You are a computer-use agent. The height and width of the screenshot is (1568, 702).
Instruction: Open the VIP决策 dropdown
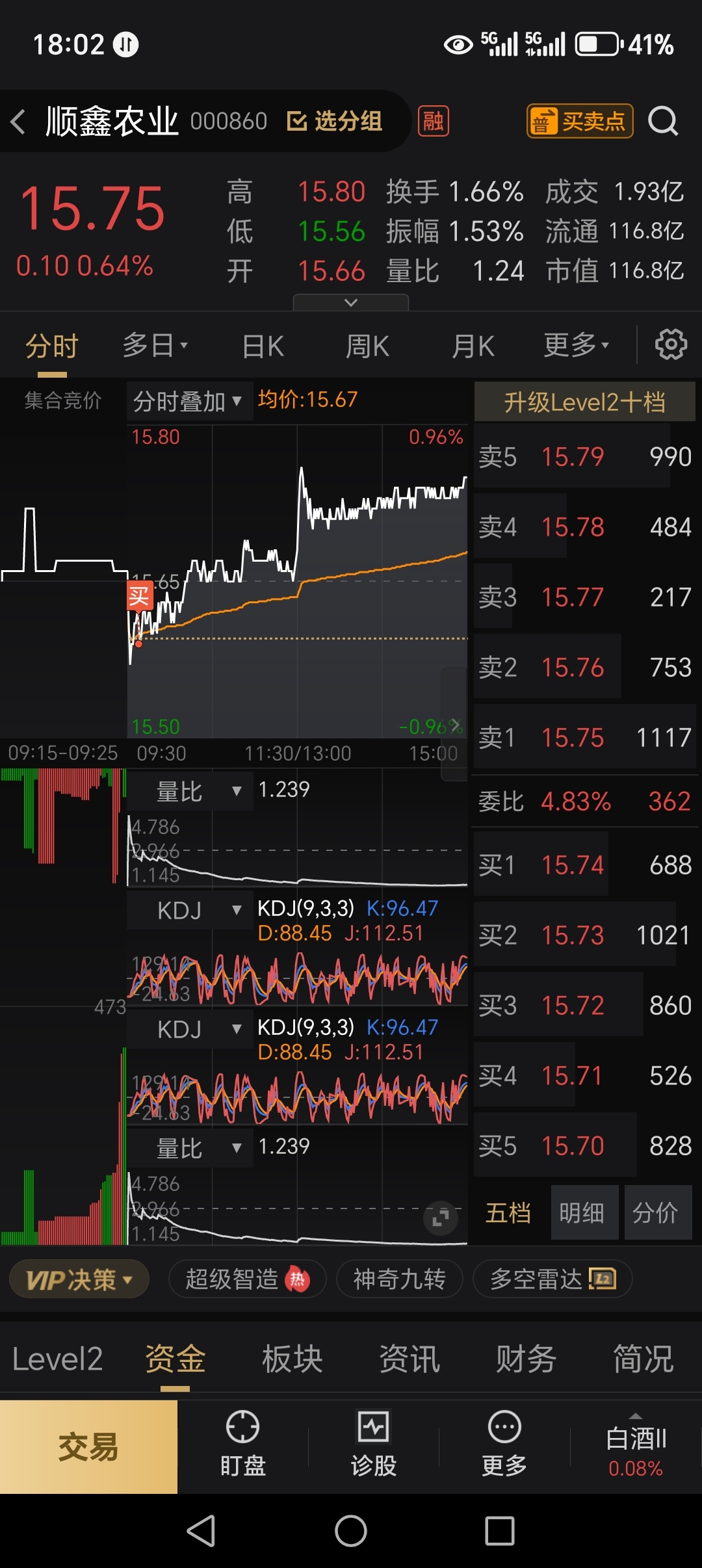79,1279
